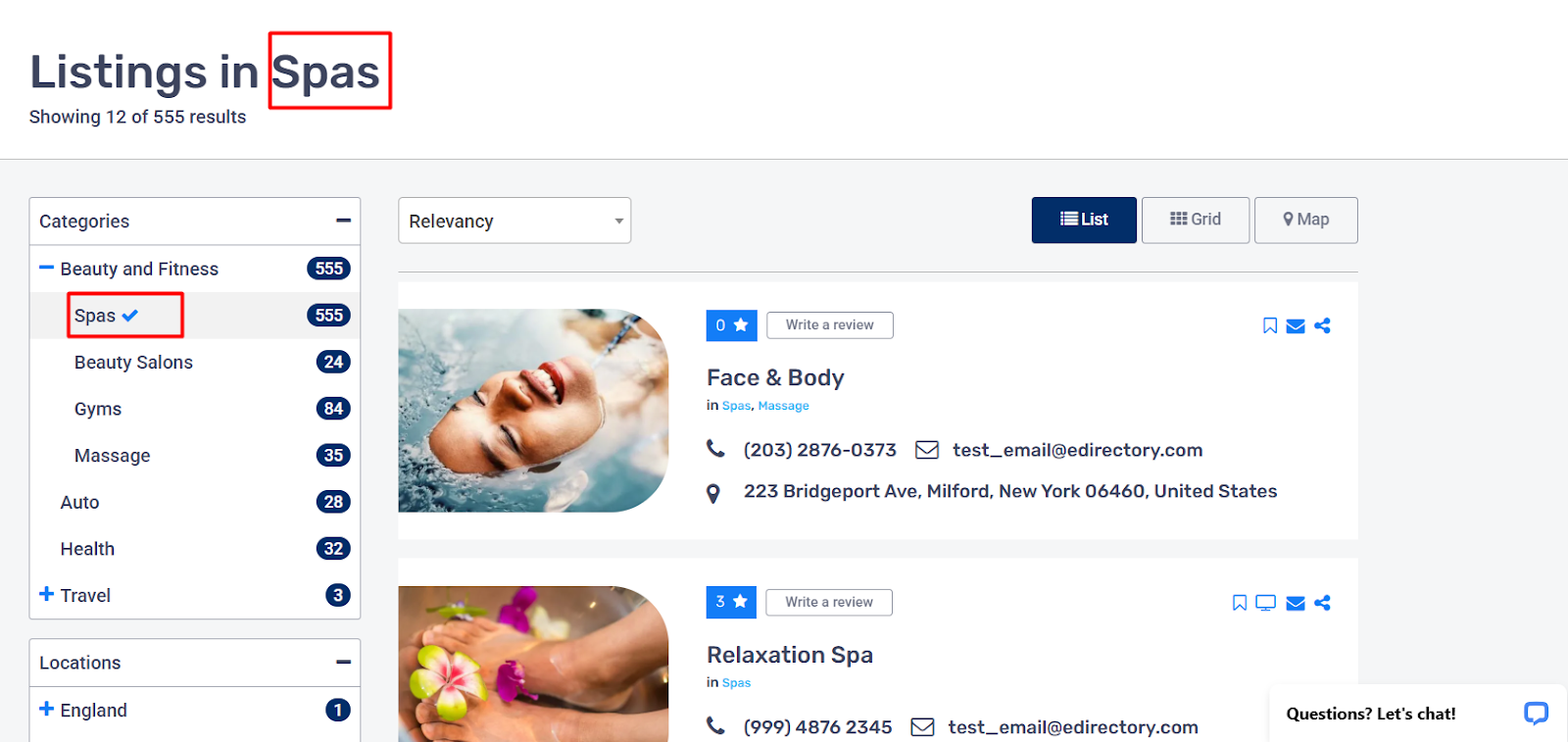The image size is (1568, 742).
Task: Click the 28 count badge for Auto
Action: coord(333,502)
